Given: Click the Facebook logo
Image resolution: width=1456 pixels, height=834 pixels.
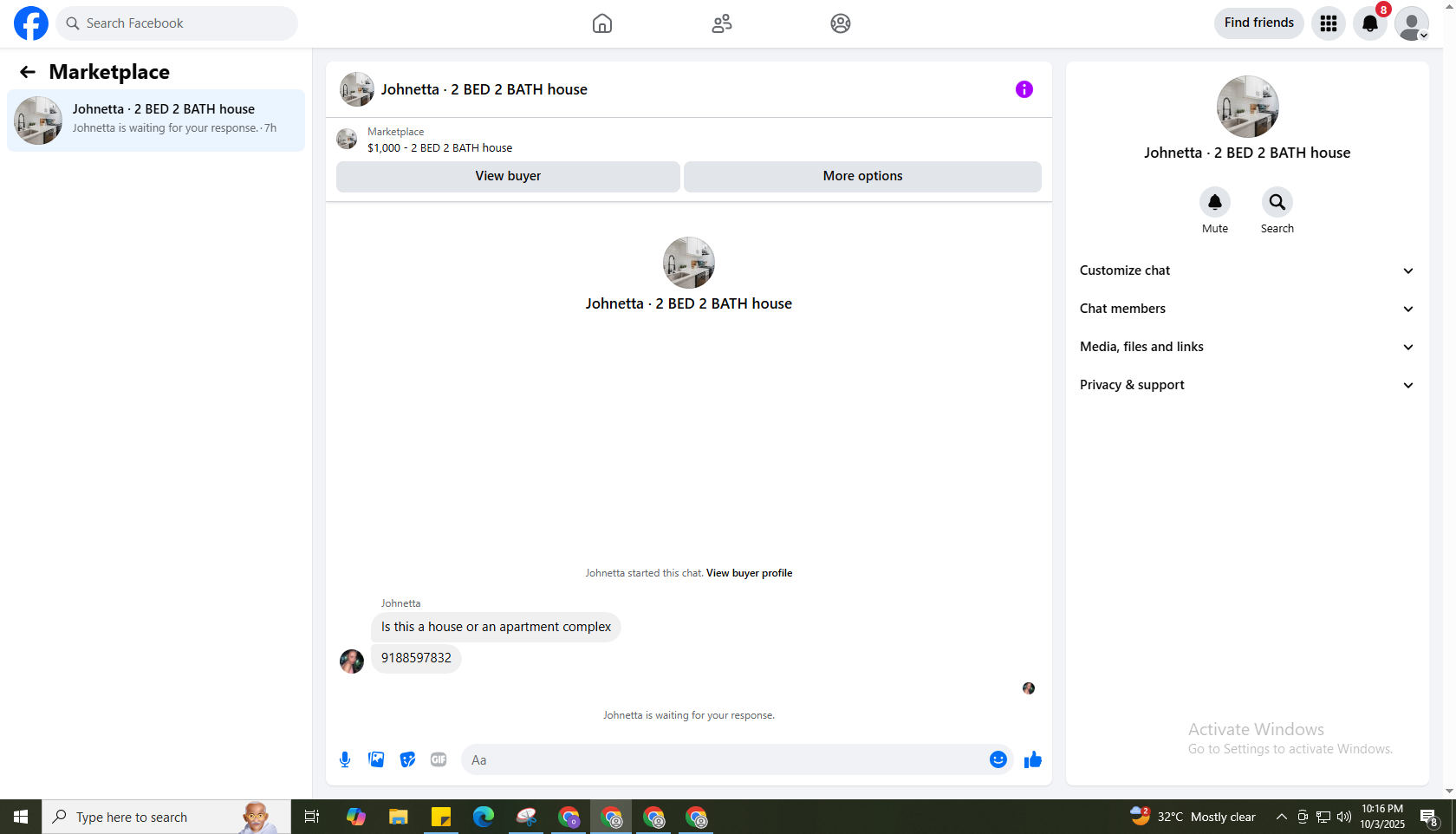Looking at the screenshot, I should [31, 23].
